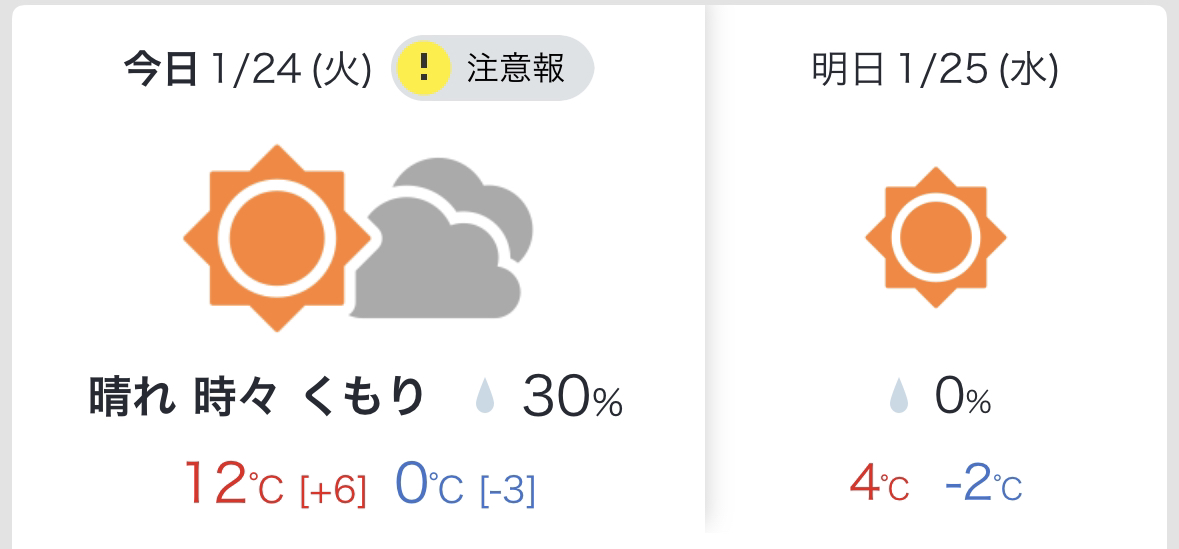Click today's high temperature 12℃
The image size is (1179, 549).
click(233, 483)
